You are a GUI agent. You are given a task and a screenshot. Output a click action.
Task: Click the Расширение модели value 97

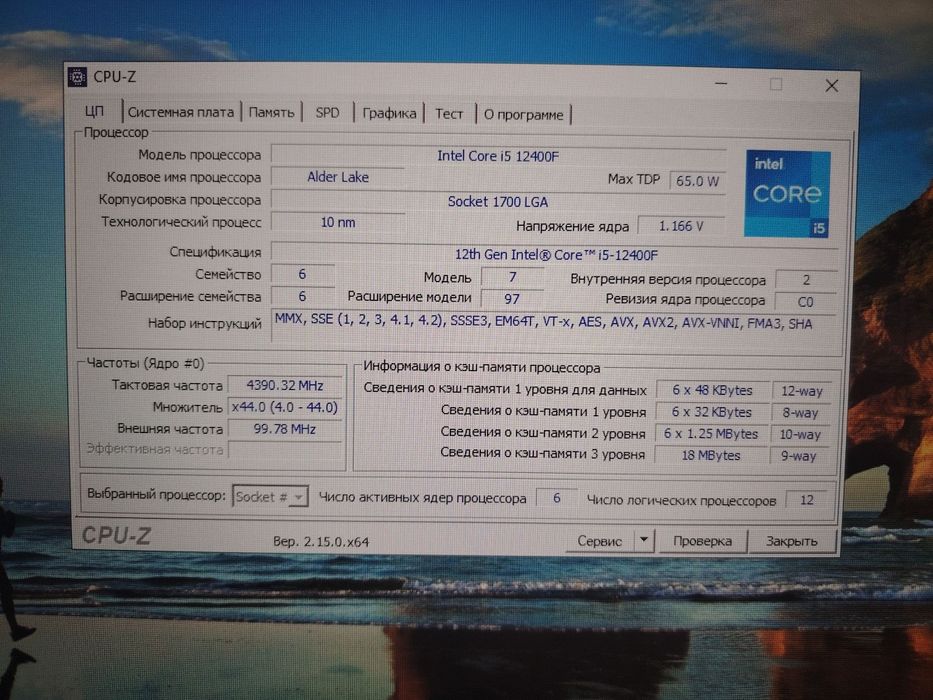[x=512, y=298]
